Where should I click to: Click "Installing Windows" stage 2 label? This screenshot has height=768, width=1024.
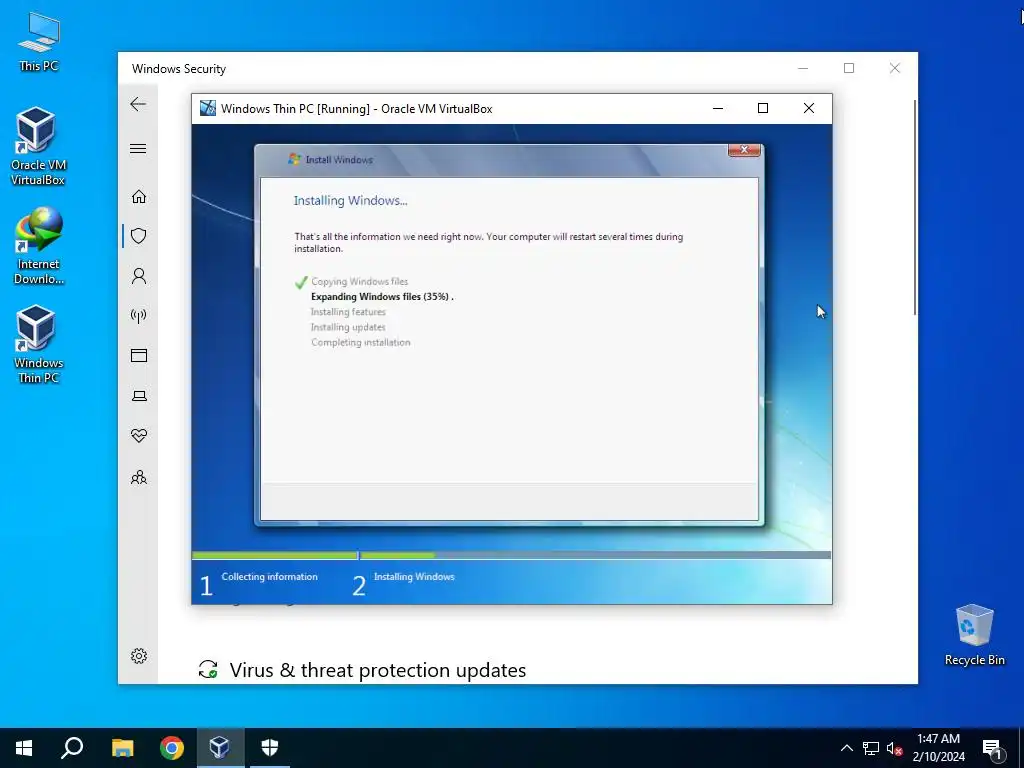414,577
